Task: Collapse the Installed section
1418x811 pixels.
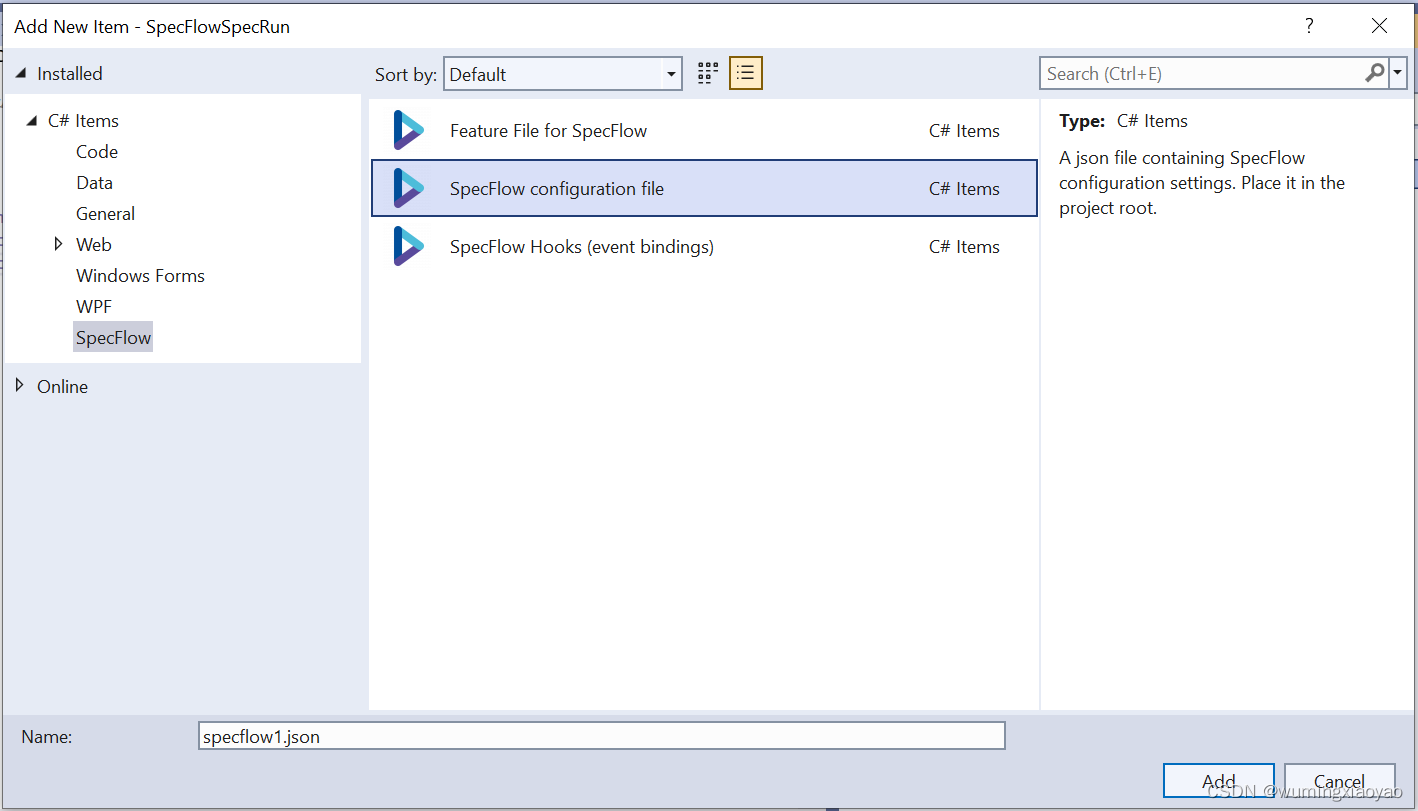Action: pyautogui.click(x=21, y=74)
